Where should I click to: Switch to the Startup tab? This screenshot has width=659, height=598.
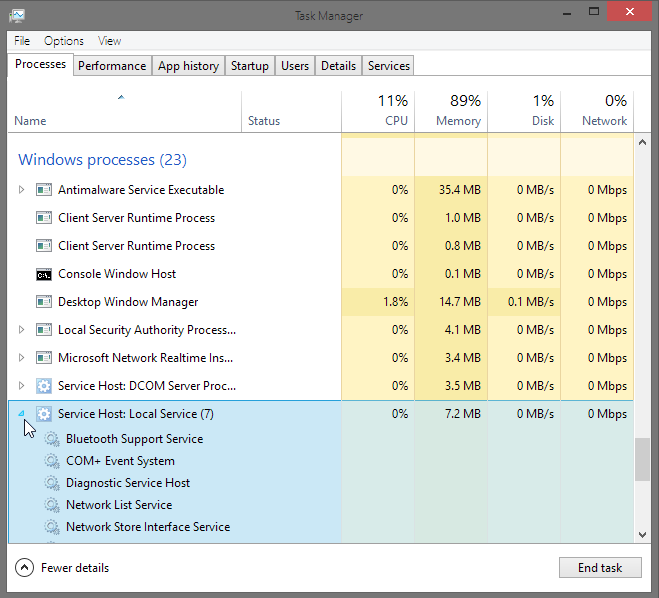(250, 66)
